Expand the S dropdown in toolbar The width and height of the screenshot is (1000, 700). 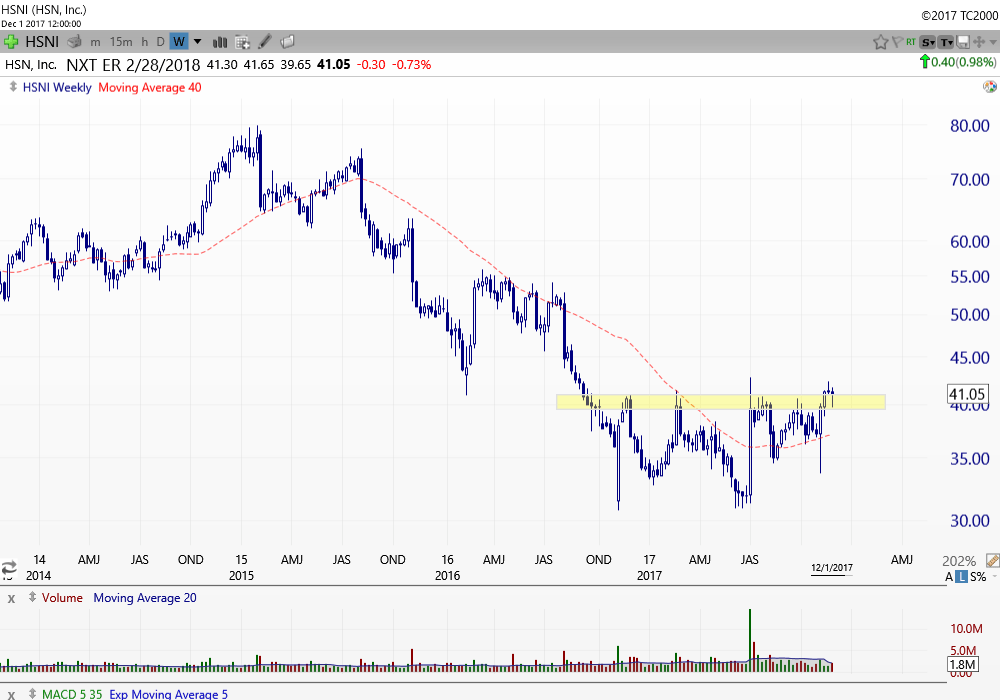[927, 41]
